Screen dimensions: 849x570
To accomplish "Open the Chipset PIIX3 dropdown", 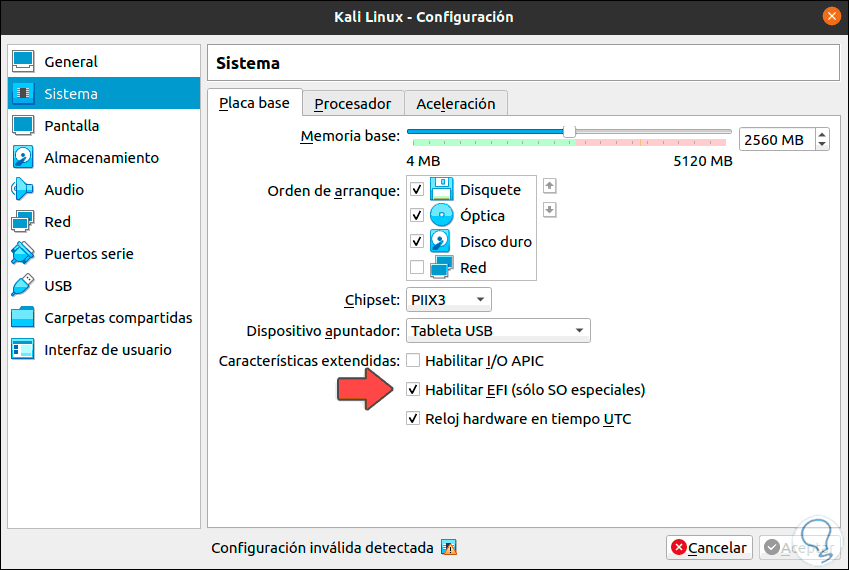I will 449,299.
